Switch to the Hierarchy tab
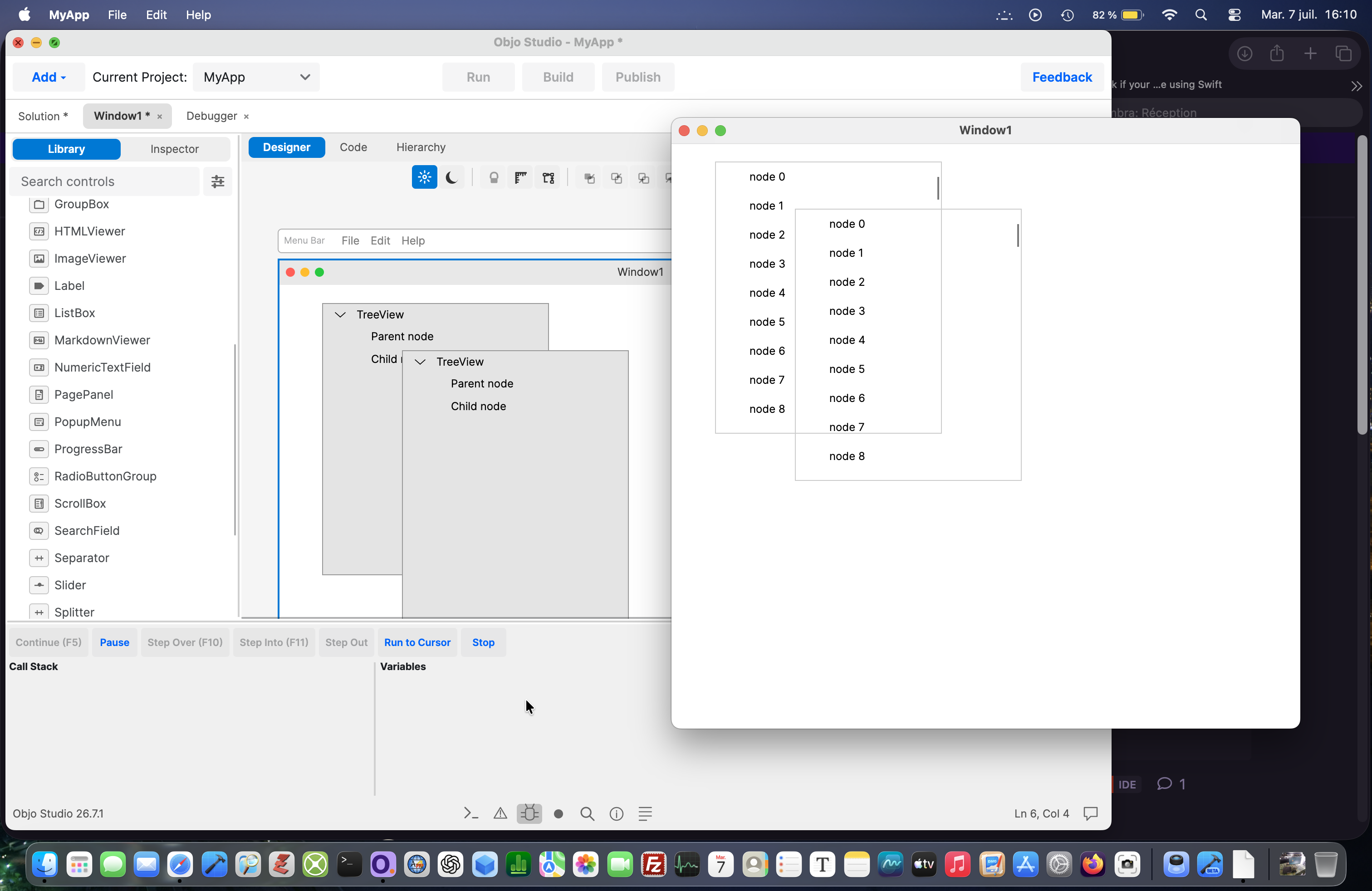The image size is (1372, 891). coord(421,147)
